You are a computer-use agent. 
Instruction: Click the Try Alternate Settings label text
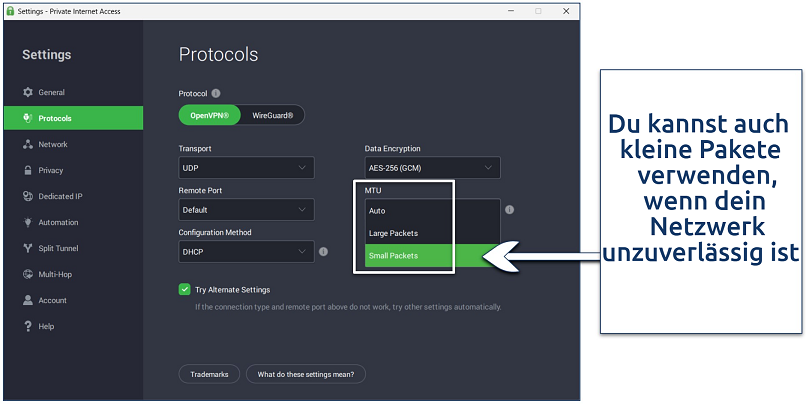point(232,290)
